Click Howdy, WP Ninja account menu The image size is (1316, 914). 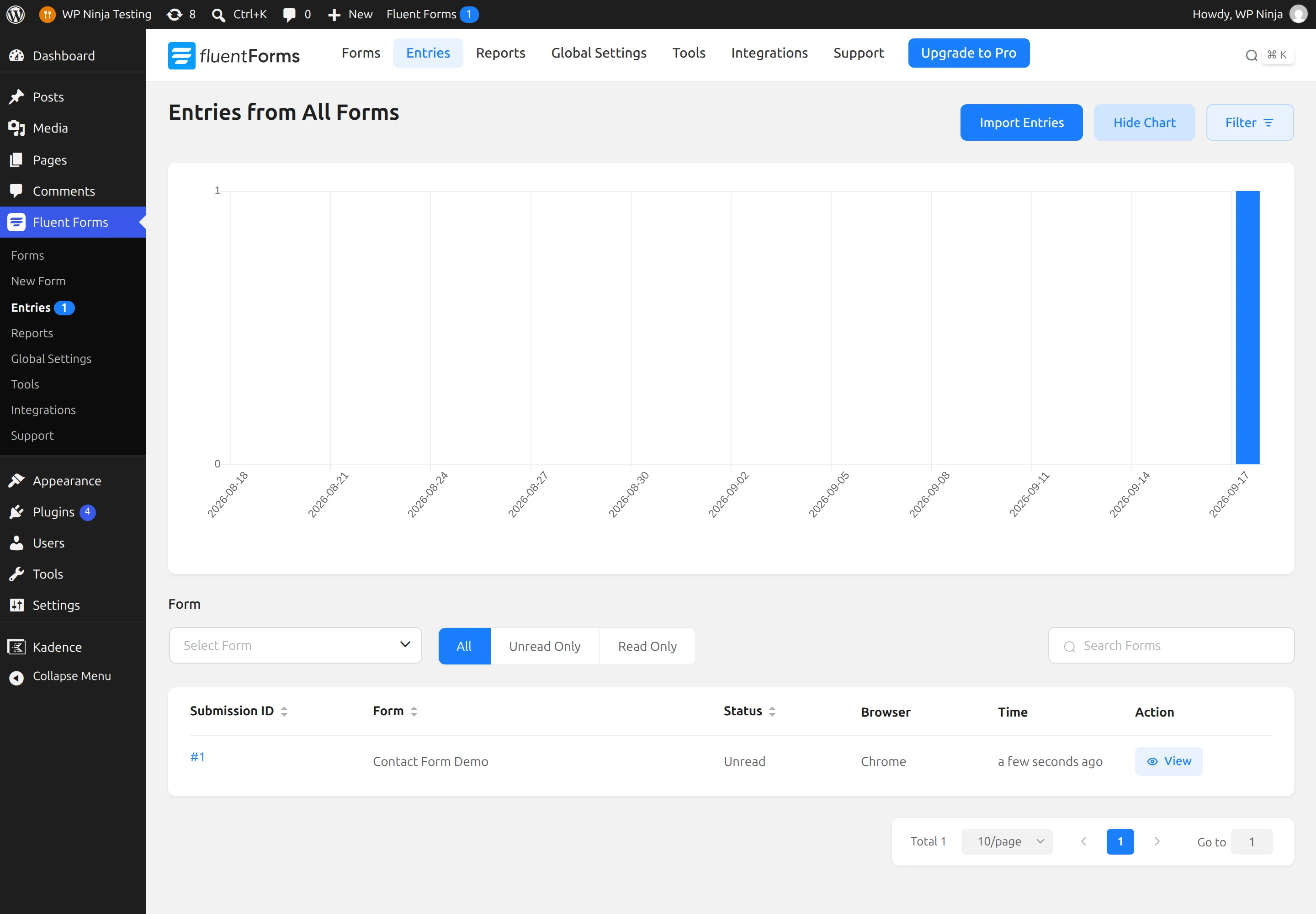(1250, 14)
